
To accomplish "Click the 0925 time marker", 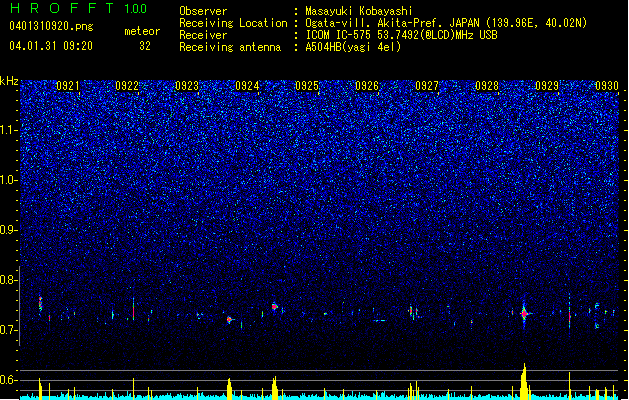I will click(307, 86).
